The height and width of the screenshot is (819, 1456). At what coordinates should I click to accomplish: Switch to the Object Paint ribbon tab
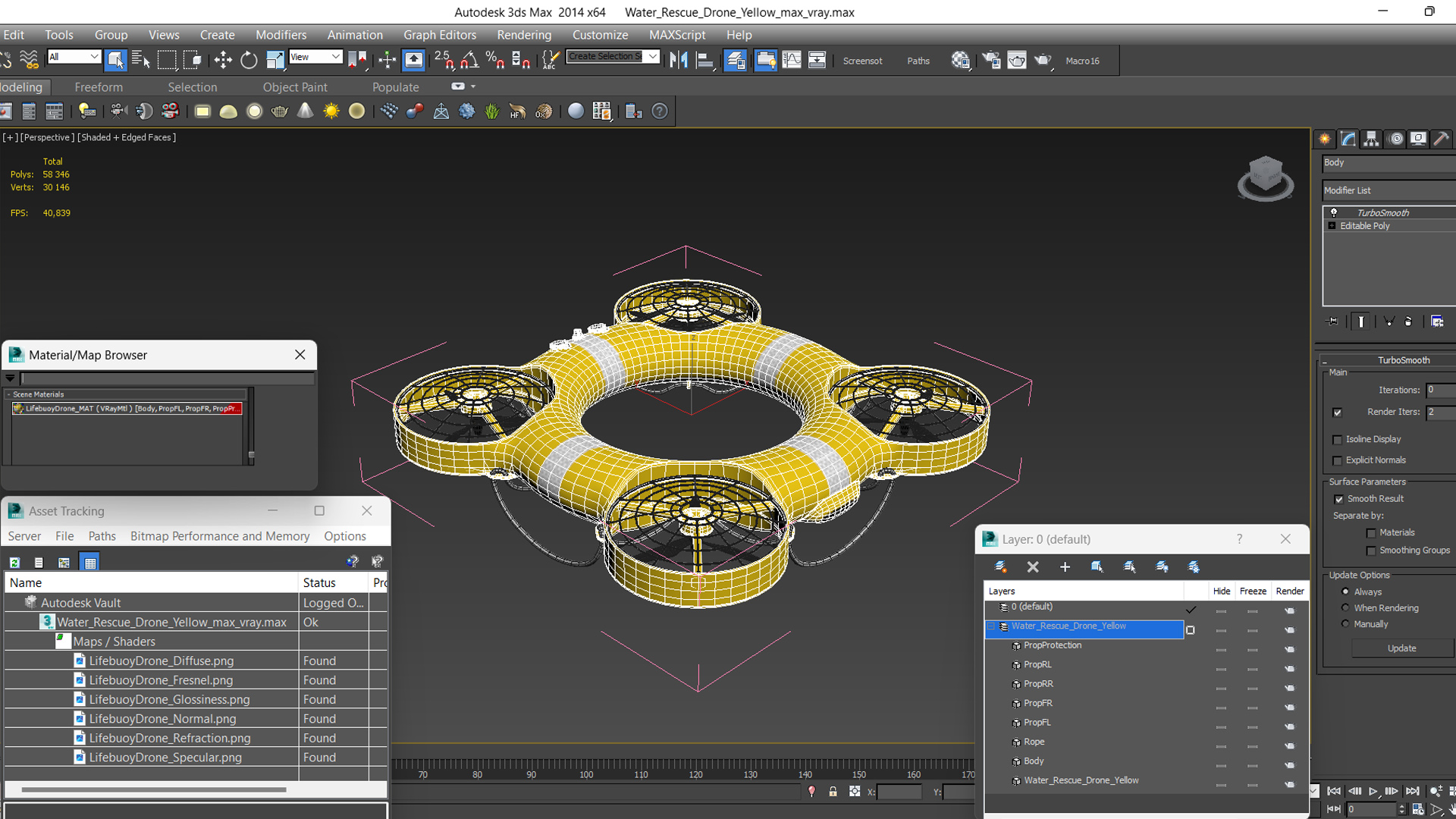295,87
